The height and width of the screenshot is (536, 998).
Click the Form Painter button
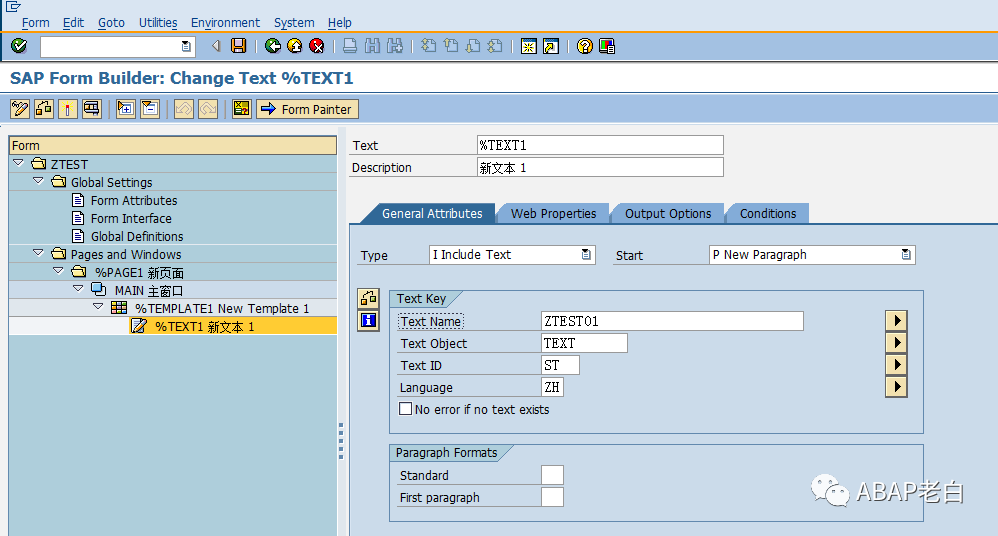(308, 109)
